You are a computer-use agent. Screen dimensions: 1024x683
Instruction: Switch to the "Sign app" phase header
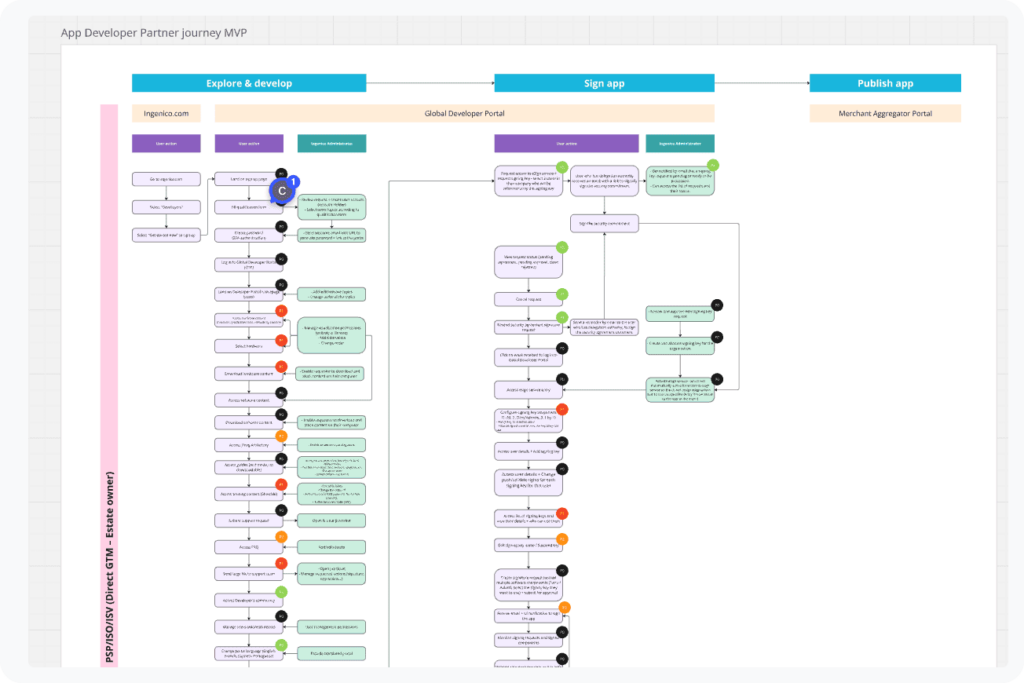pyautogui.click(x=603, y=83)
